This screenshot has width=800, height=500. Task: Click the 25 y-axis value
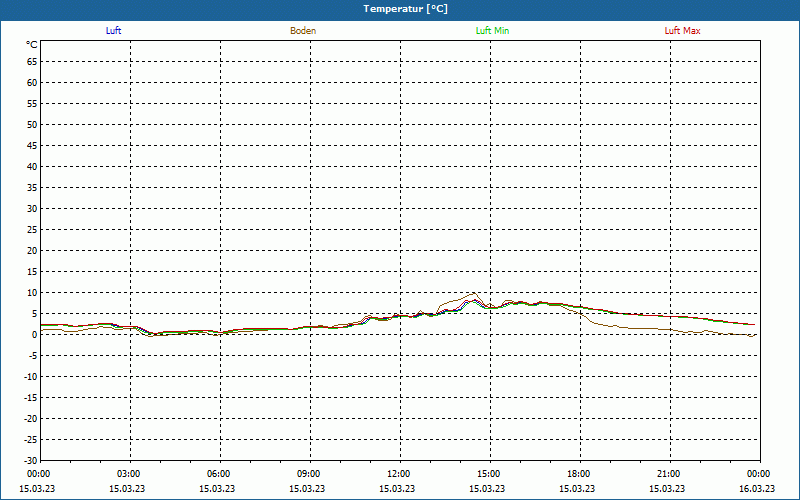(32, 230)
